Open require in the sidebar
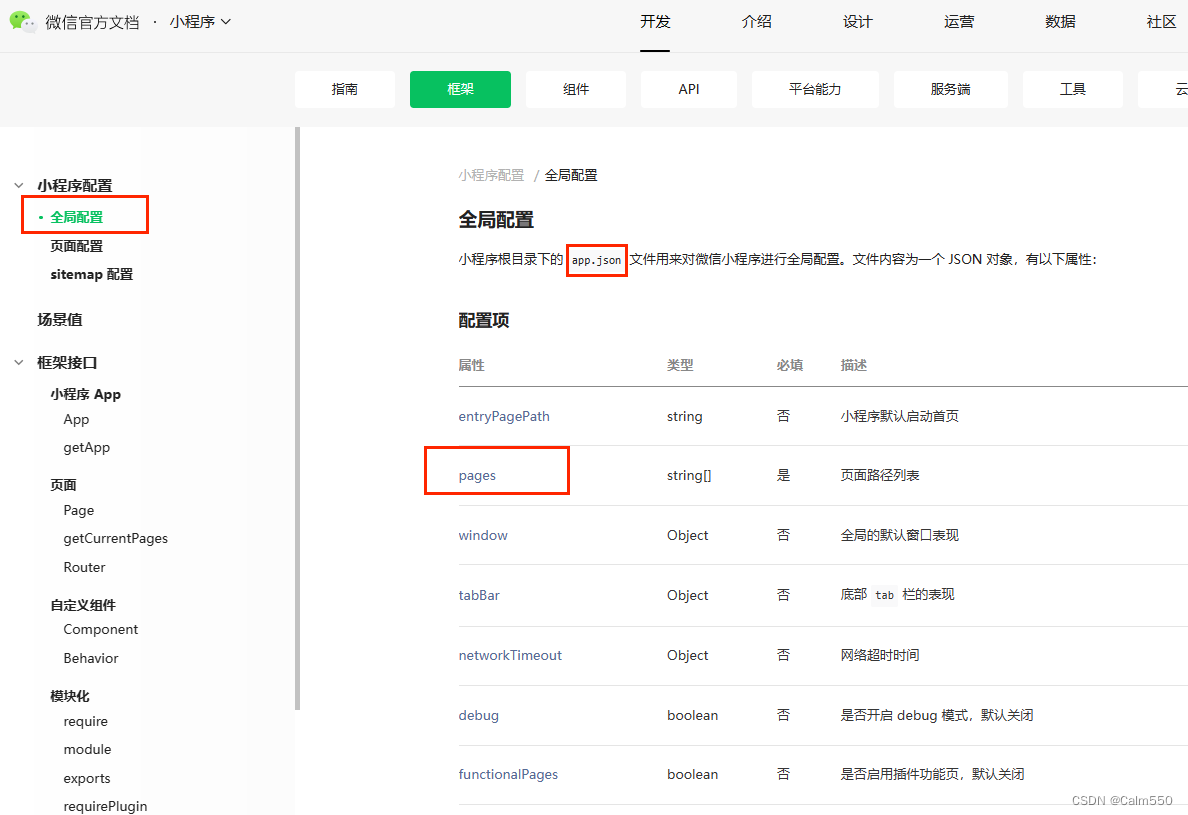Image resolution: width=1188 pixels, height=815 pixels. click(x=86, y=721)
